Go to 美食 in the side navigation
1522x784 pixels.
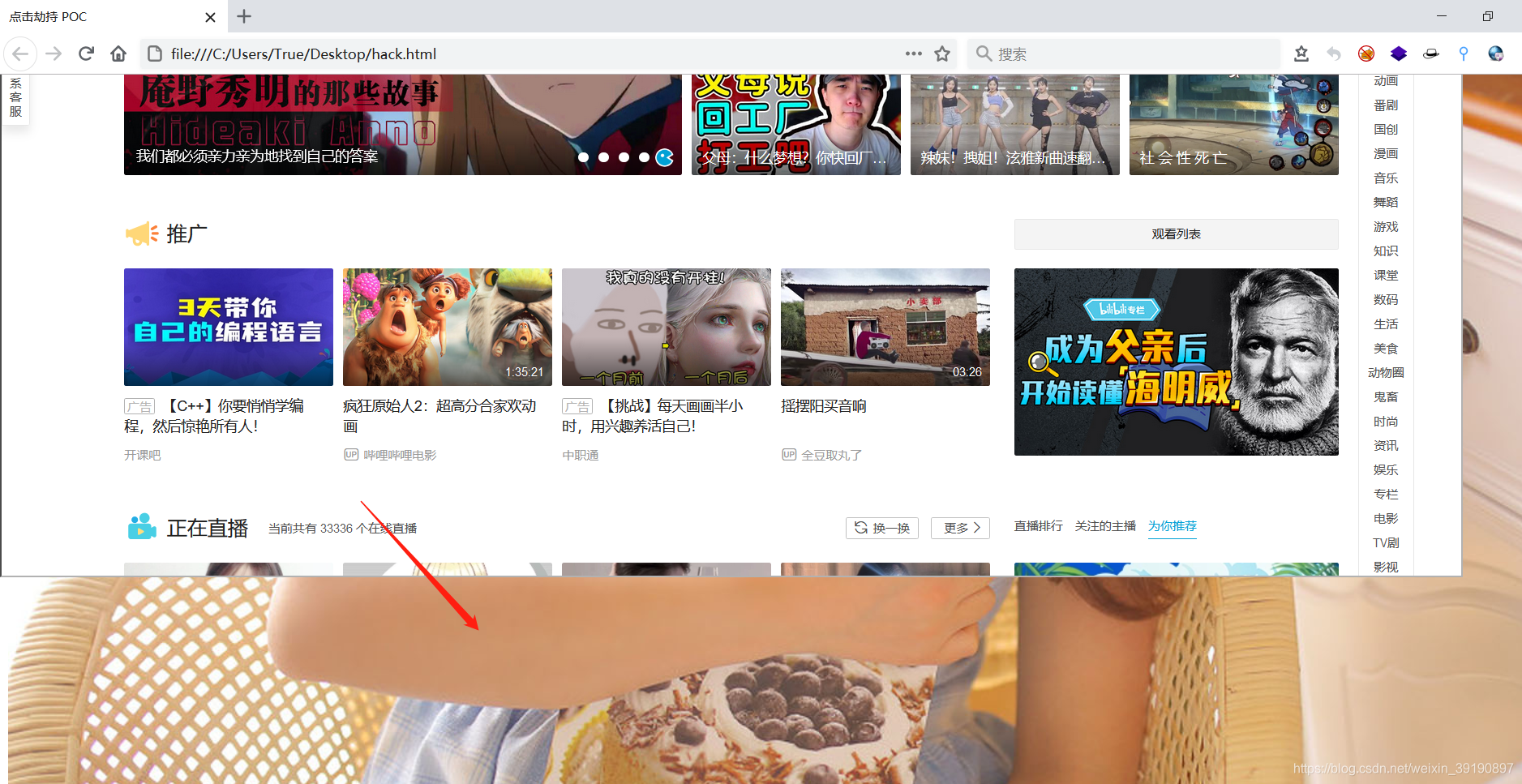1386,349
